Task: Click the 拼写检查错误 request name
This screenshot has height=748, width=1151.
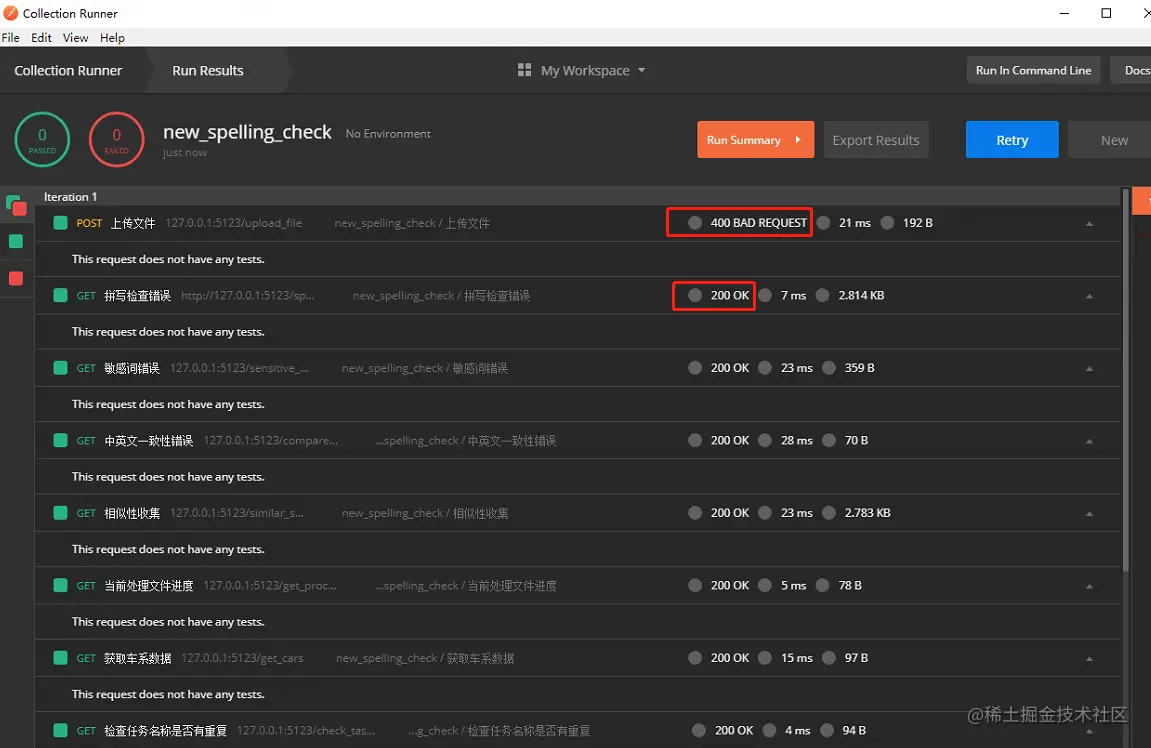Action: pos(137,295)
